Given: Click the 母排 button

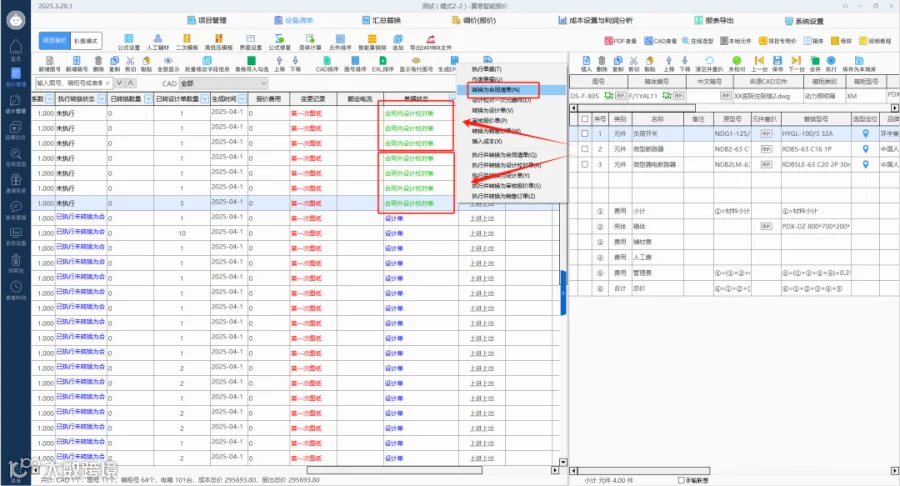Looking at the screenshot, I should [x=841, y=41].
